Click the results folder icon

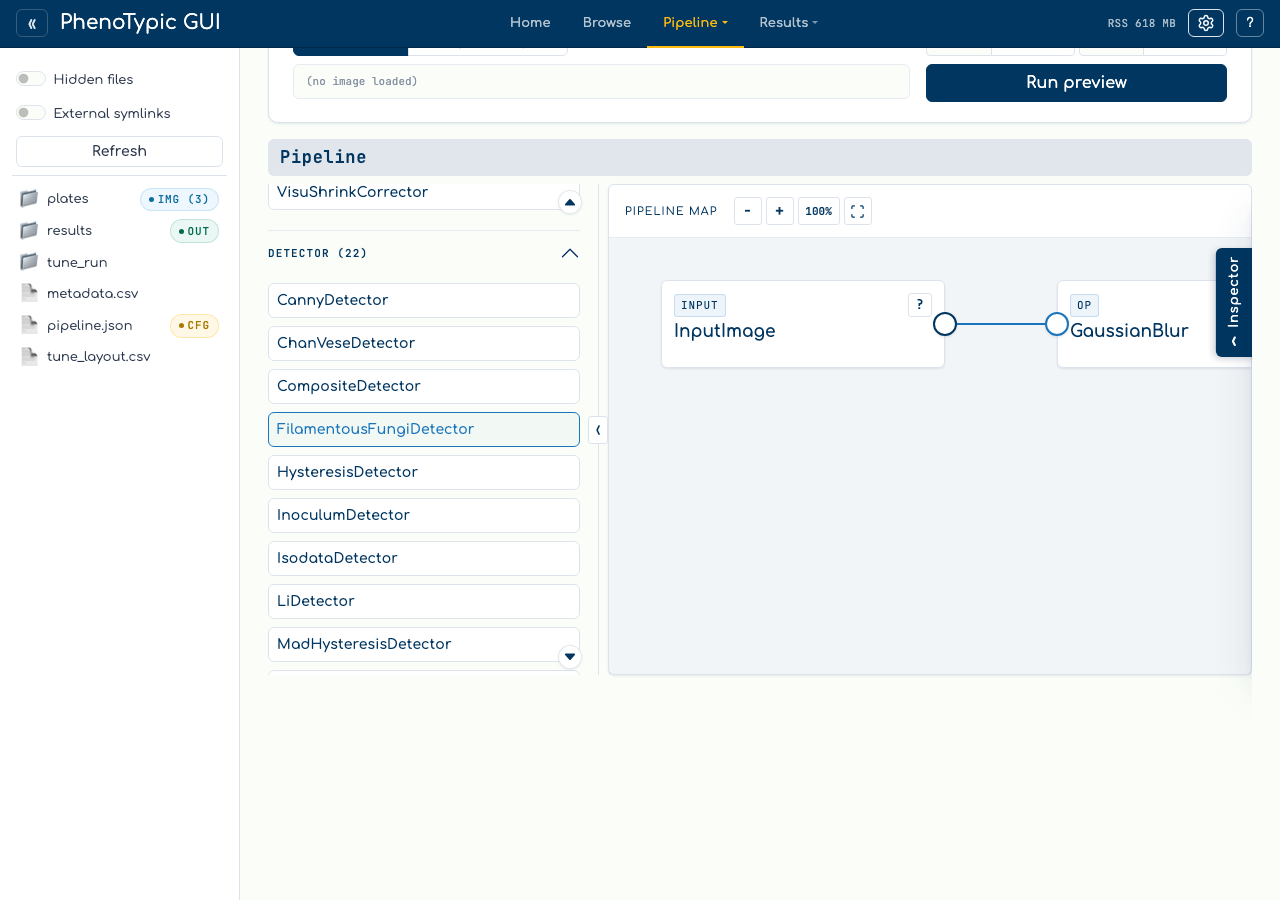(29, 231)
